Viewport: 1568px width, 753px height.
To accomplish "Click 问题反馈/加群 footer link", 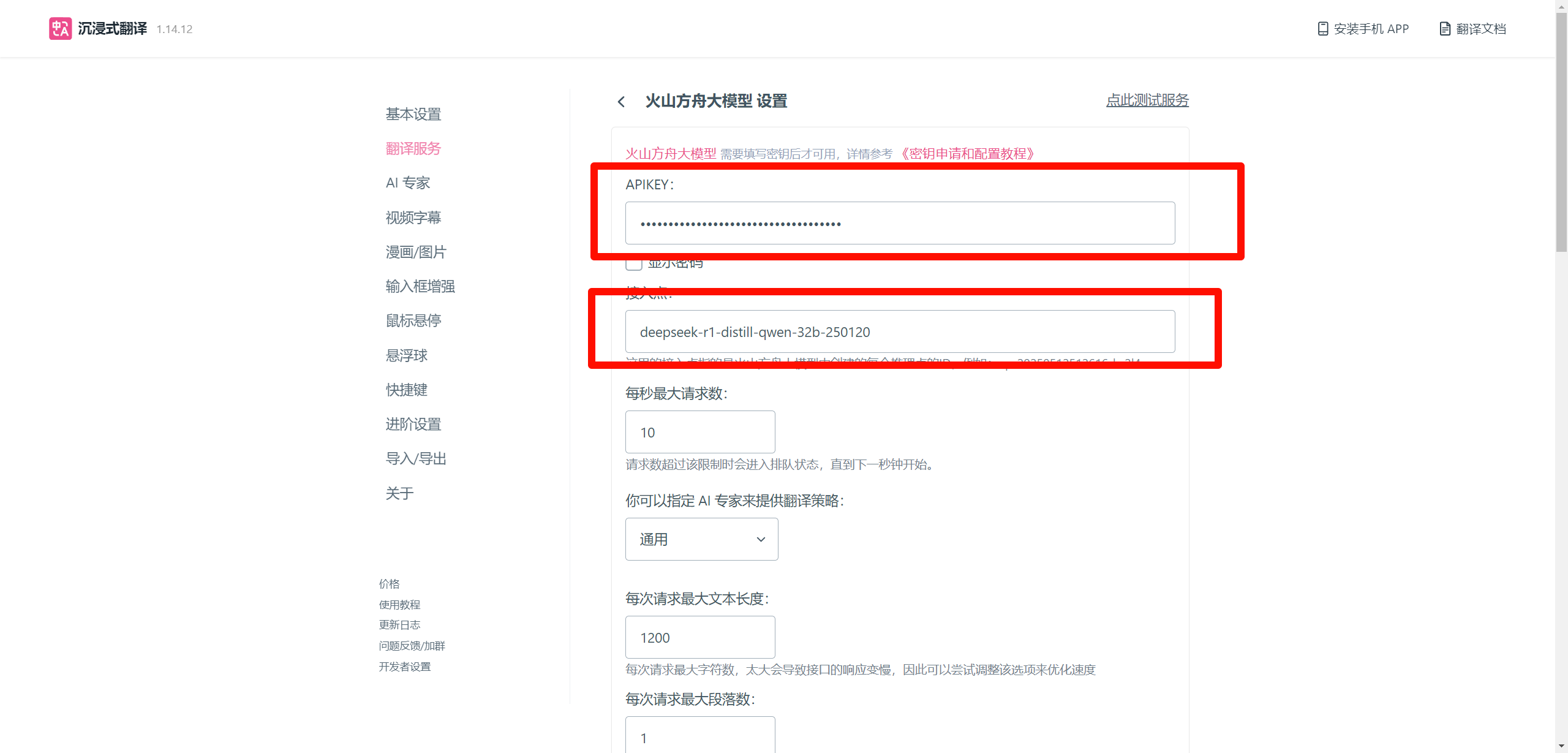I will [412, 646].
